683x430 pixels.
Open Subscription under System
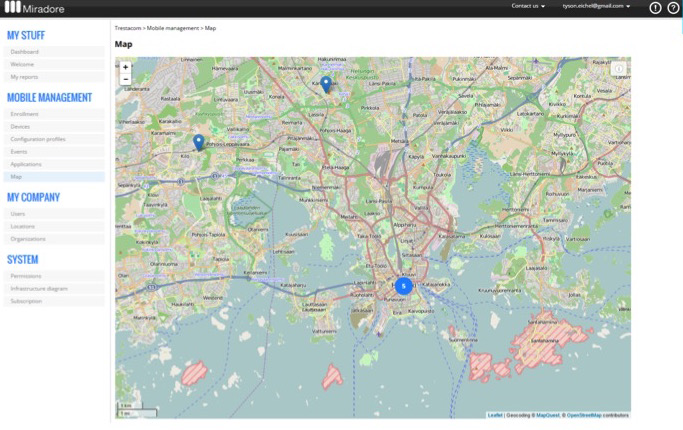pos(54,301)
